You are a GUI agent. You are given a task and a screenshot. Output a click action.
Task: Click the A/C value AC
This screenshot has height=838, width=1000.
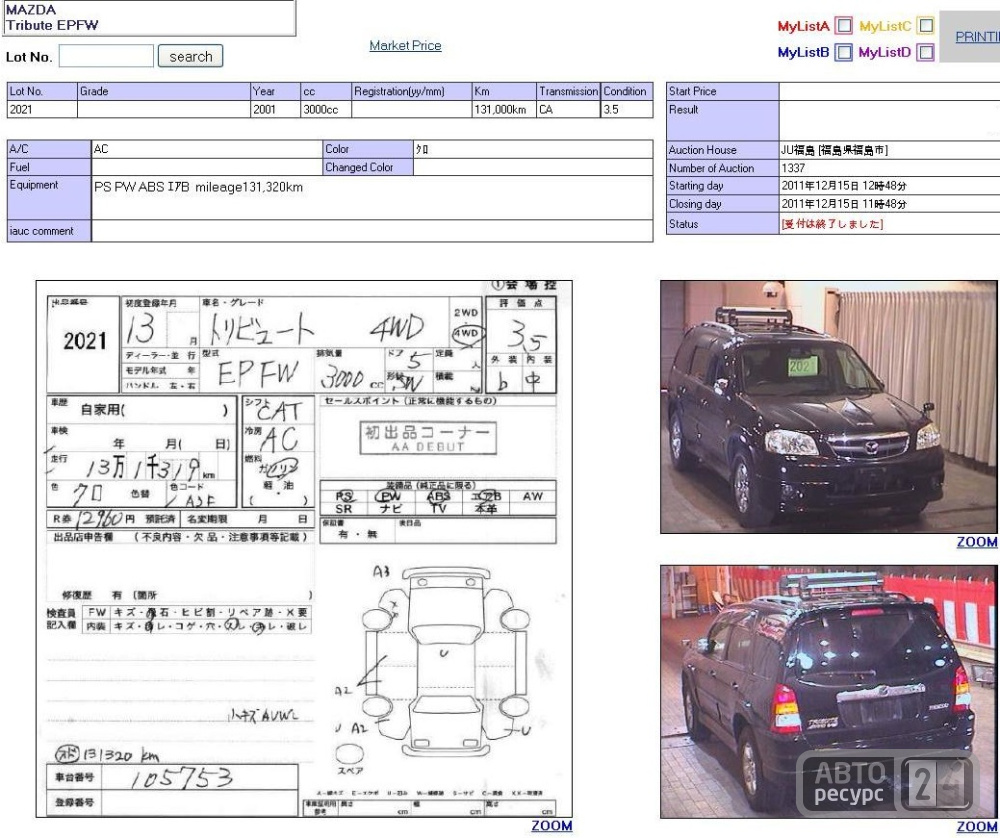tap(101, 149)
